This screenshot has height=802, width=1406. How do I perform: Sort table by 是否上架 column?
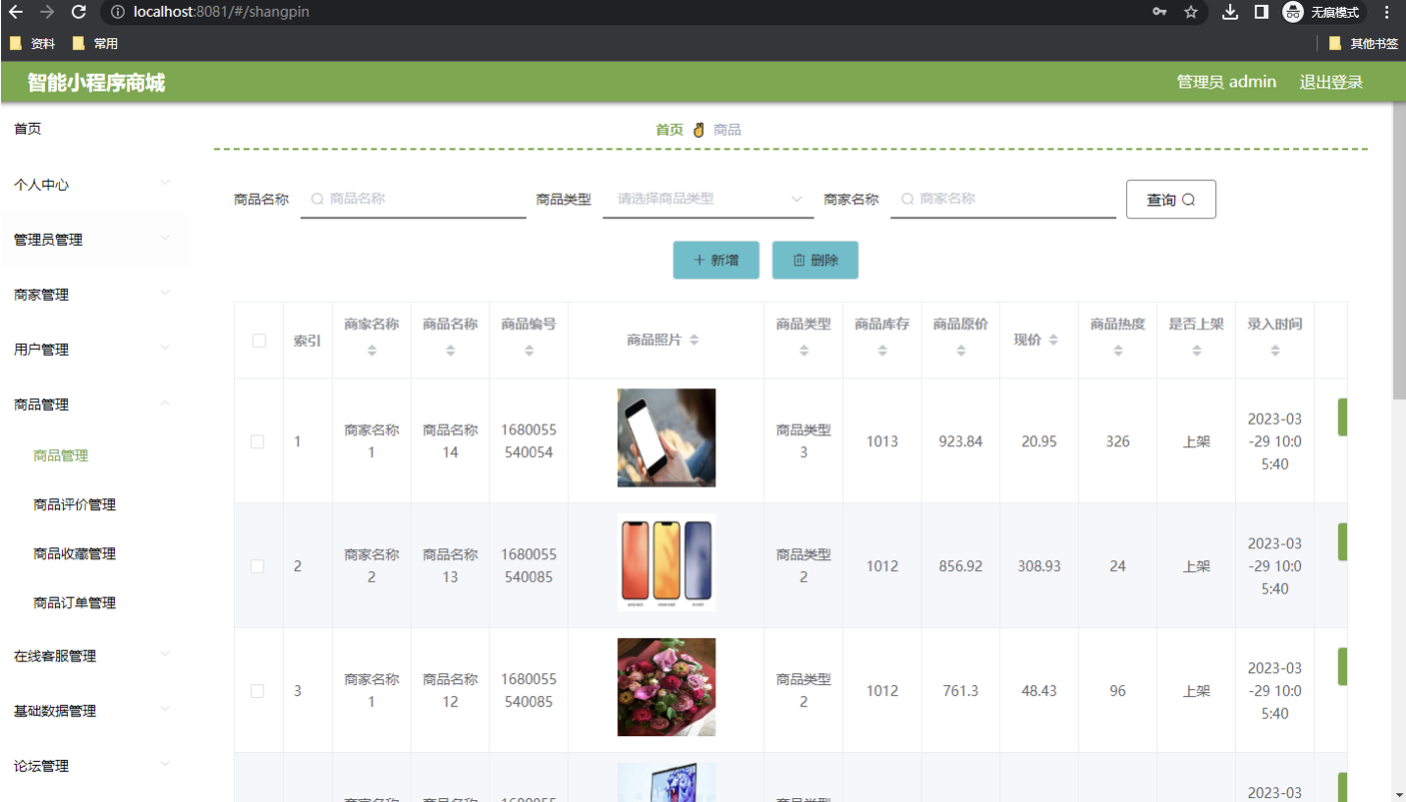tap(1197, 351)
